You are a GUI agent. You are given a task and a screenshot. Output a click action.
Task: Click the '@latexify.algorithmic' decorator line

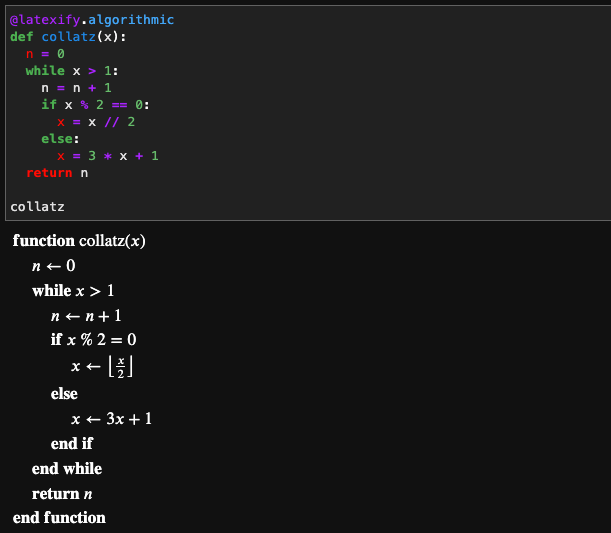[x=92, y=19]
